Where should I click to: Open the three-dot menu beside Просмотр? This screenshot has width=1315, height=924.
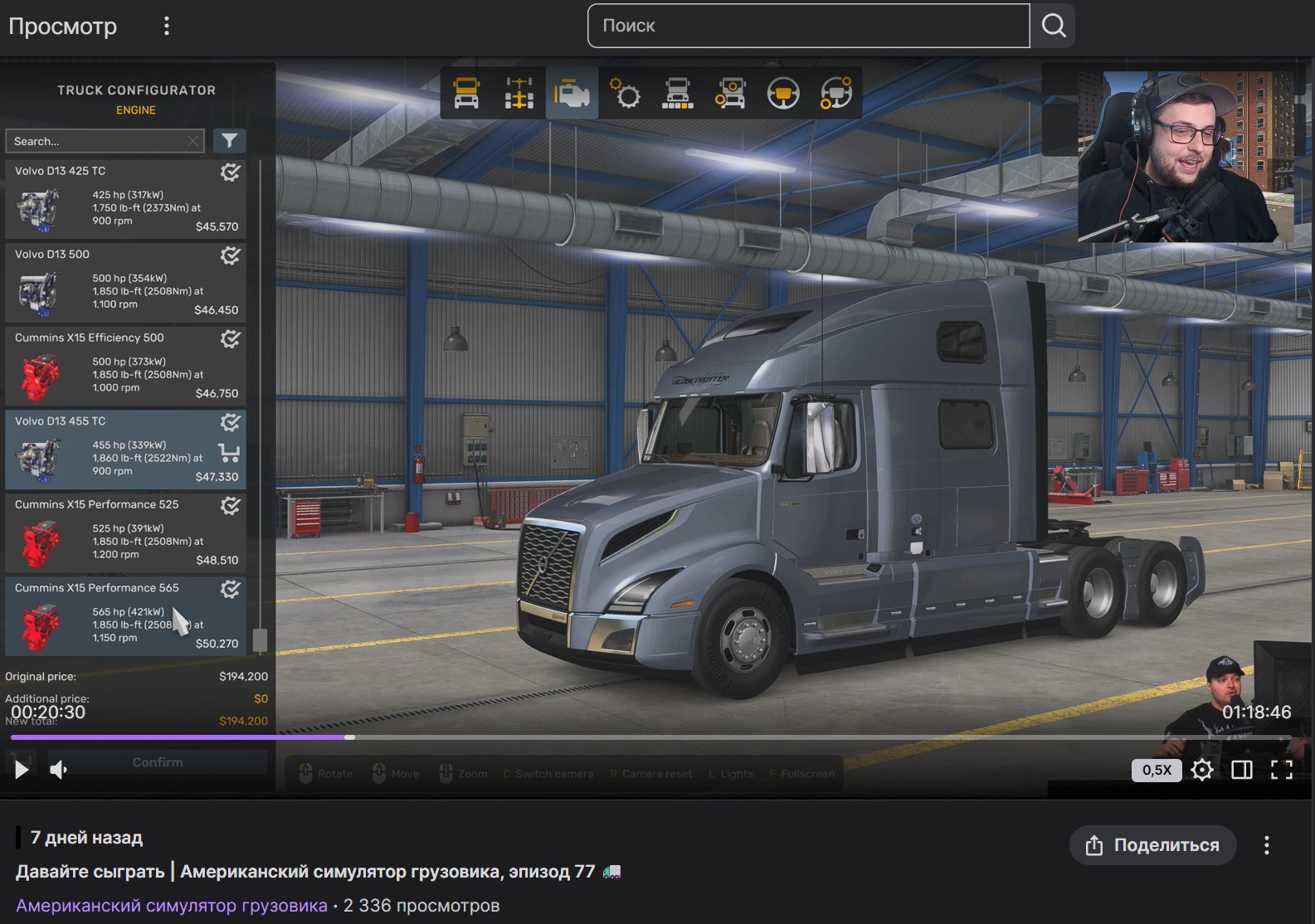point(167,26)
